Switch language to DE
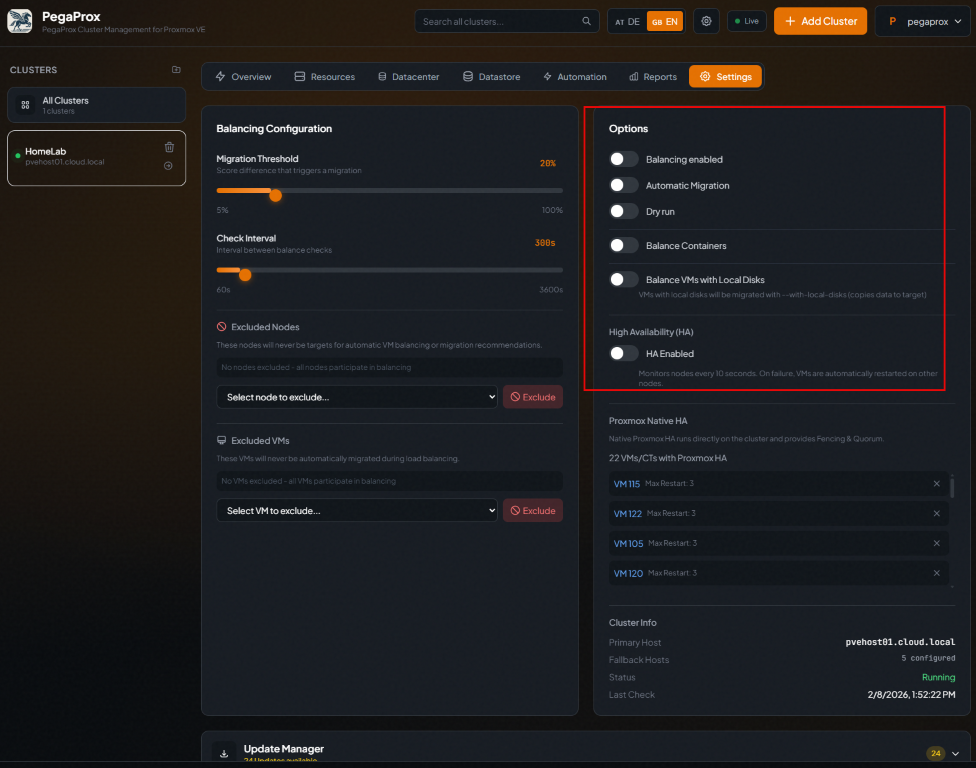This screenshot has width=976, height=768. (627, 21)
